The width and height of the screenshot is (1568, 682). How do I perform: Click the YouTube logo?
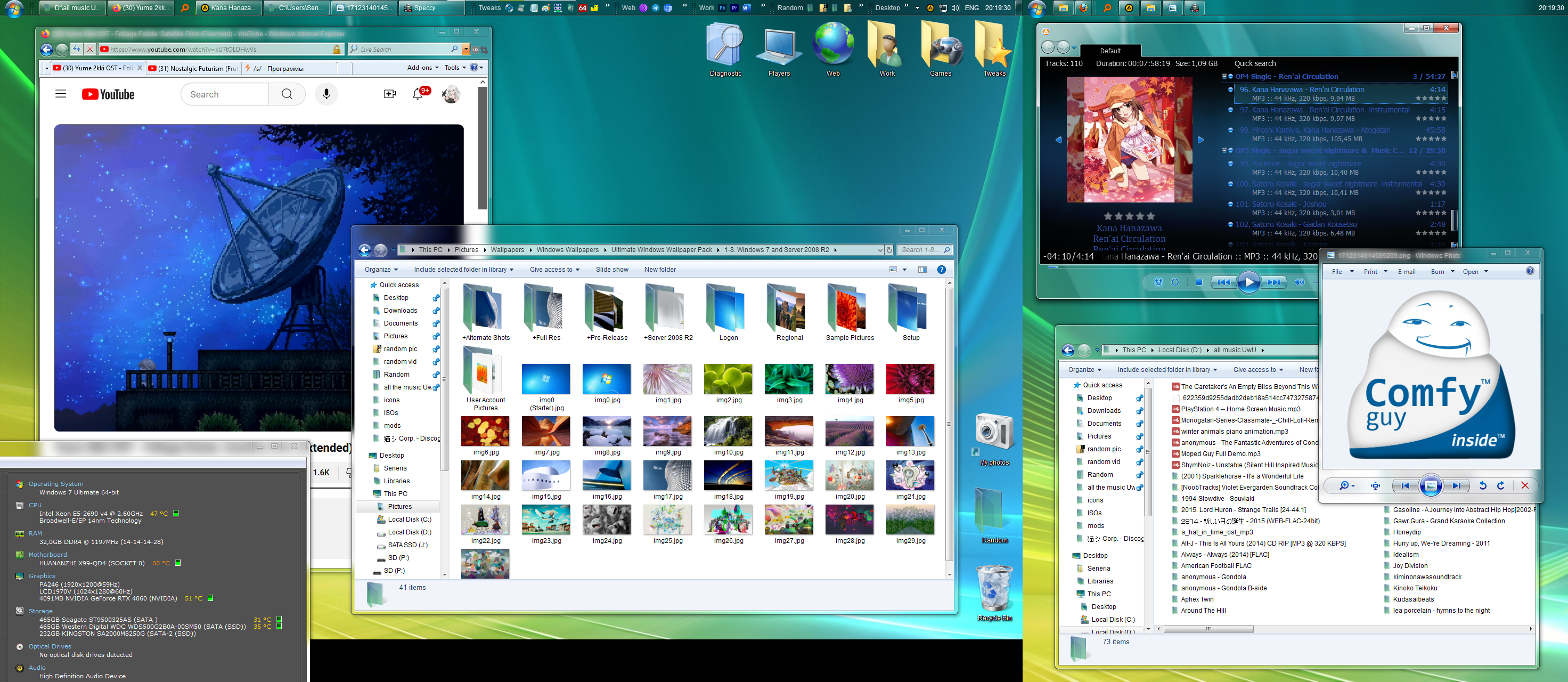pos(108,94)
